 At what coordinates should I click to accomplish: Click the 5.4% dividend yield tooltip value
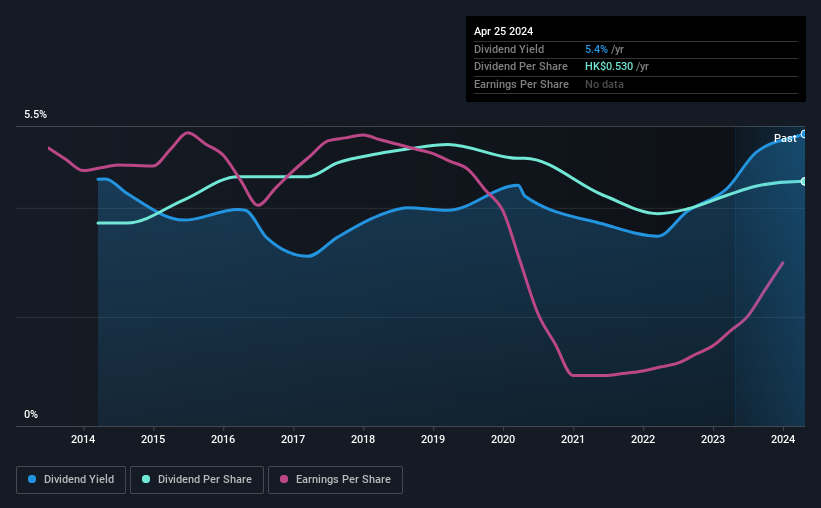596,49
